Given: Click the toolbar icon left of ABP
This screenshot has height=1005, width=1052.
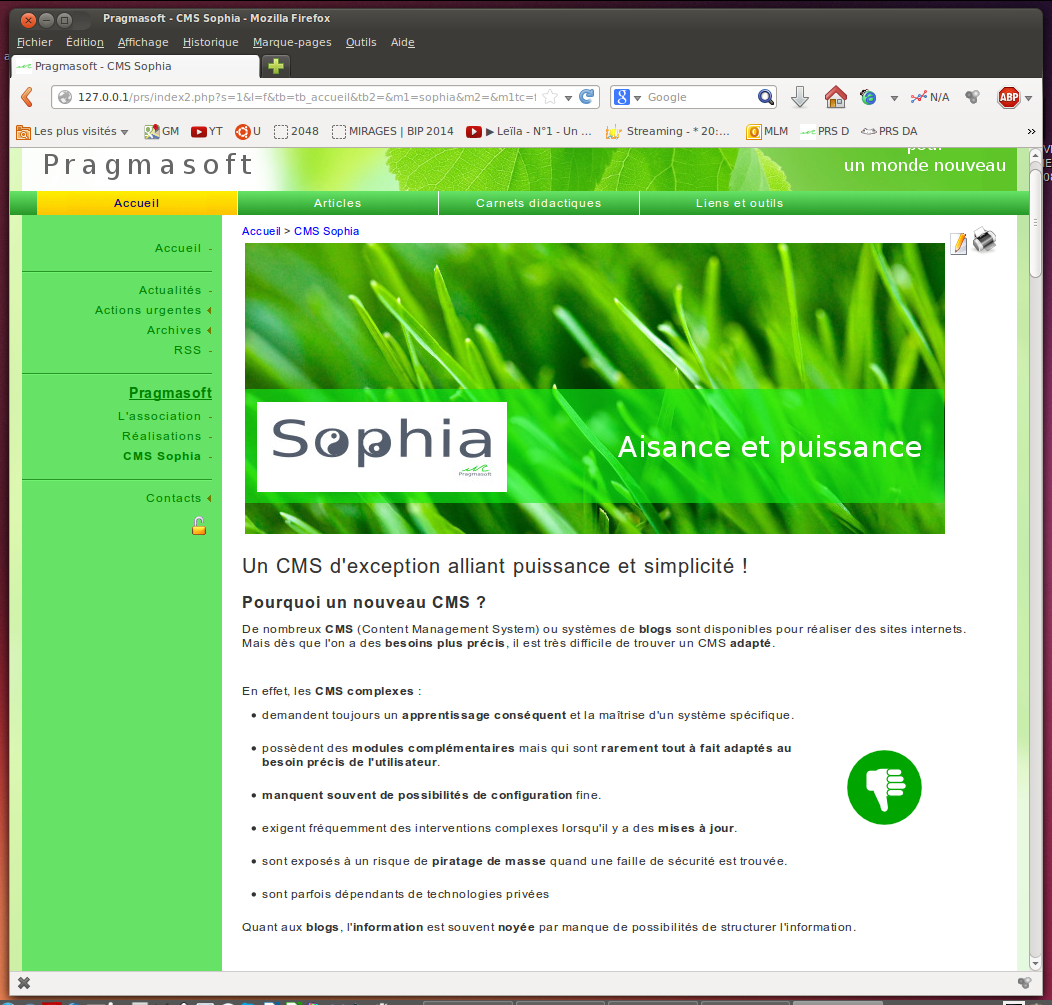Looking at the screenshot, I should 972,97.
